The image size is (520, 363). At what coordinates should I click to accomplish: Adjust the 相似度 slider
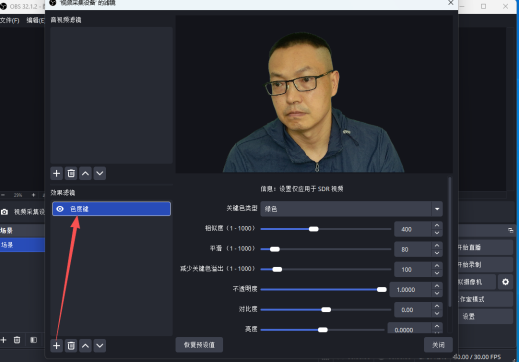point(326,229)
